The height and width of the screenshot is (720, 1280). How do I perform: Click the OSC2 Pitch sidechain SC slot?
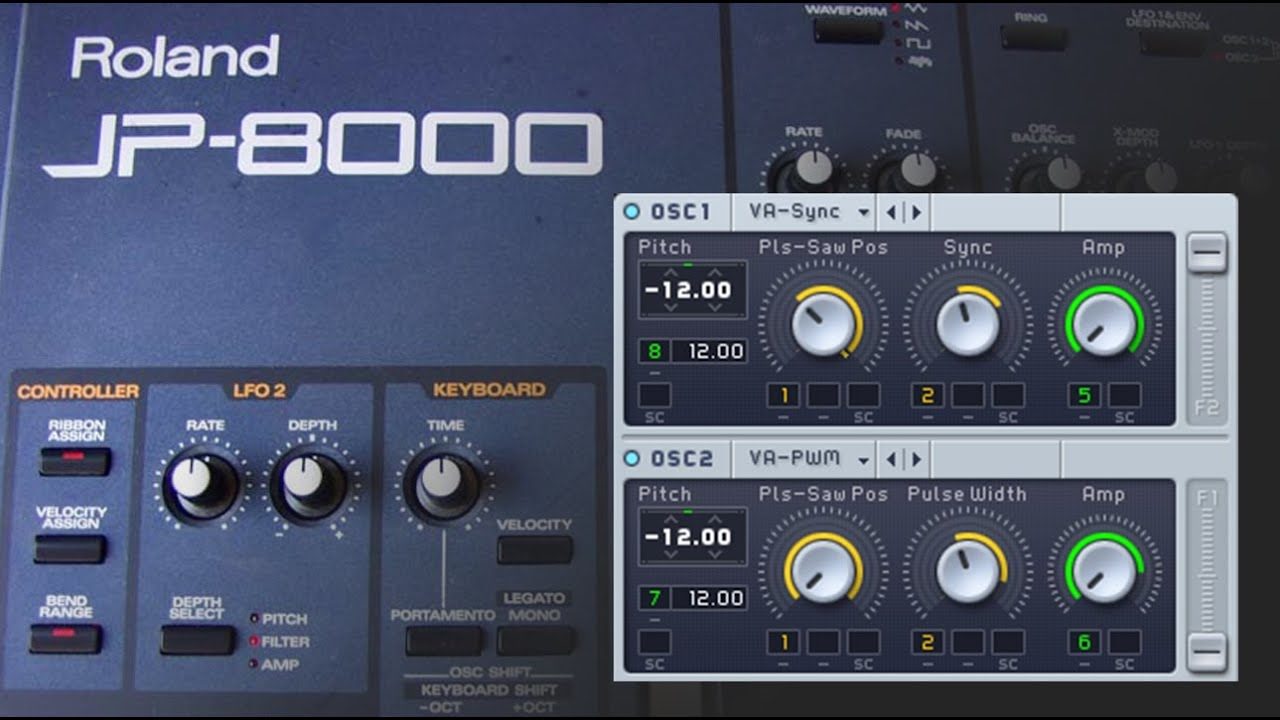pos(655,642)
